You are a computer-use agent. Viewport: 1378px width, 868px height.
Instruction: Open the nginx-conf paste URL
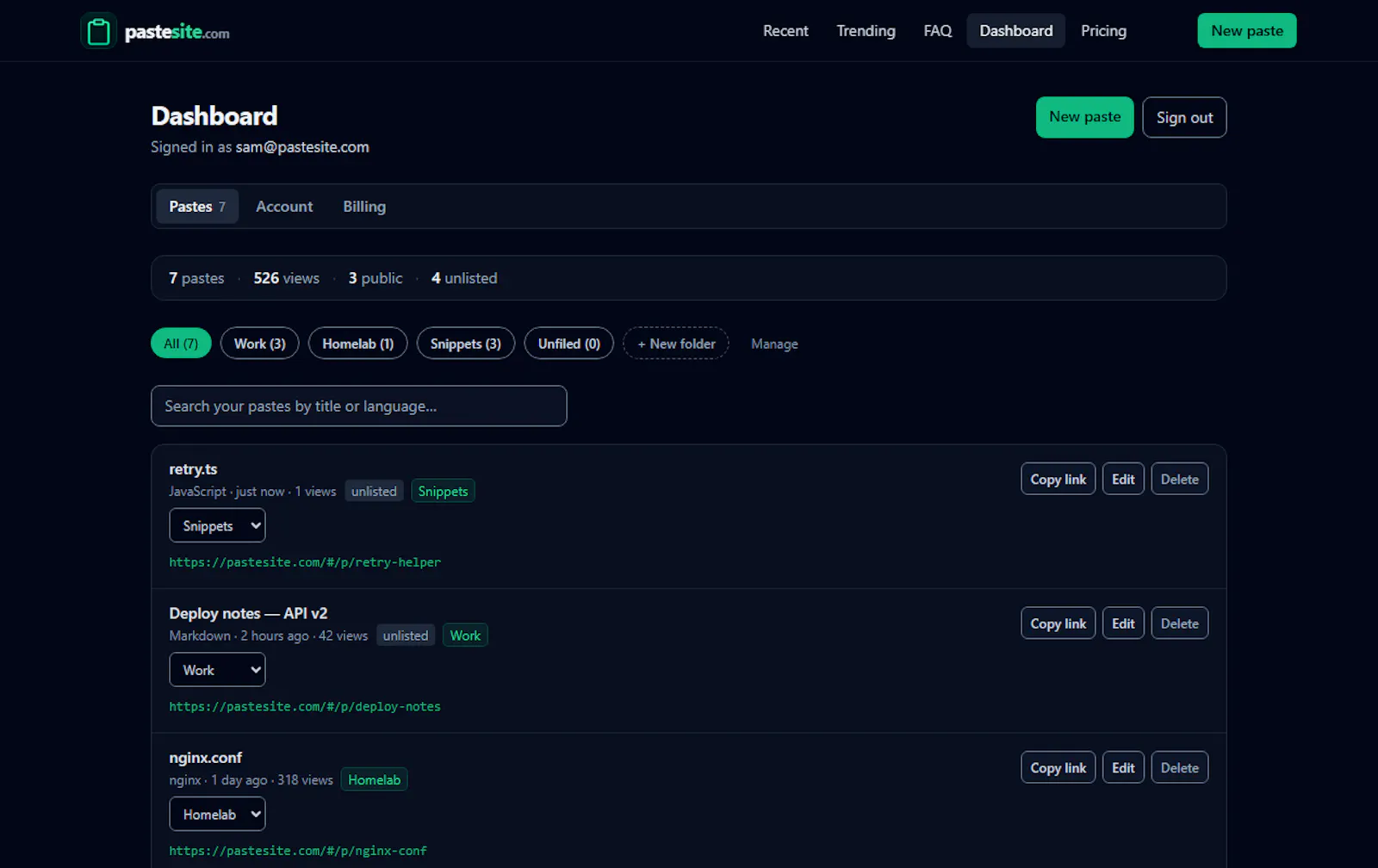coord(298,851)
